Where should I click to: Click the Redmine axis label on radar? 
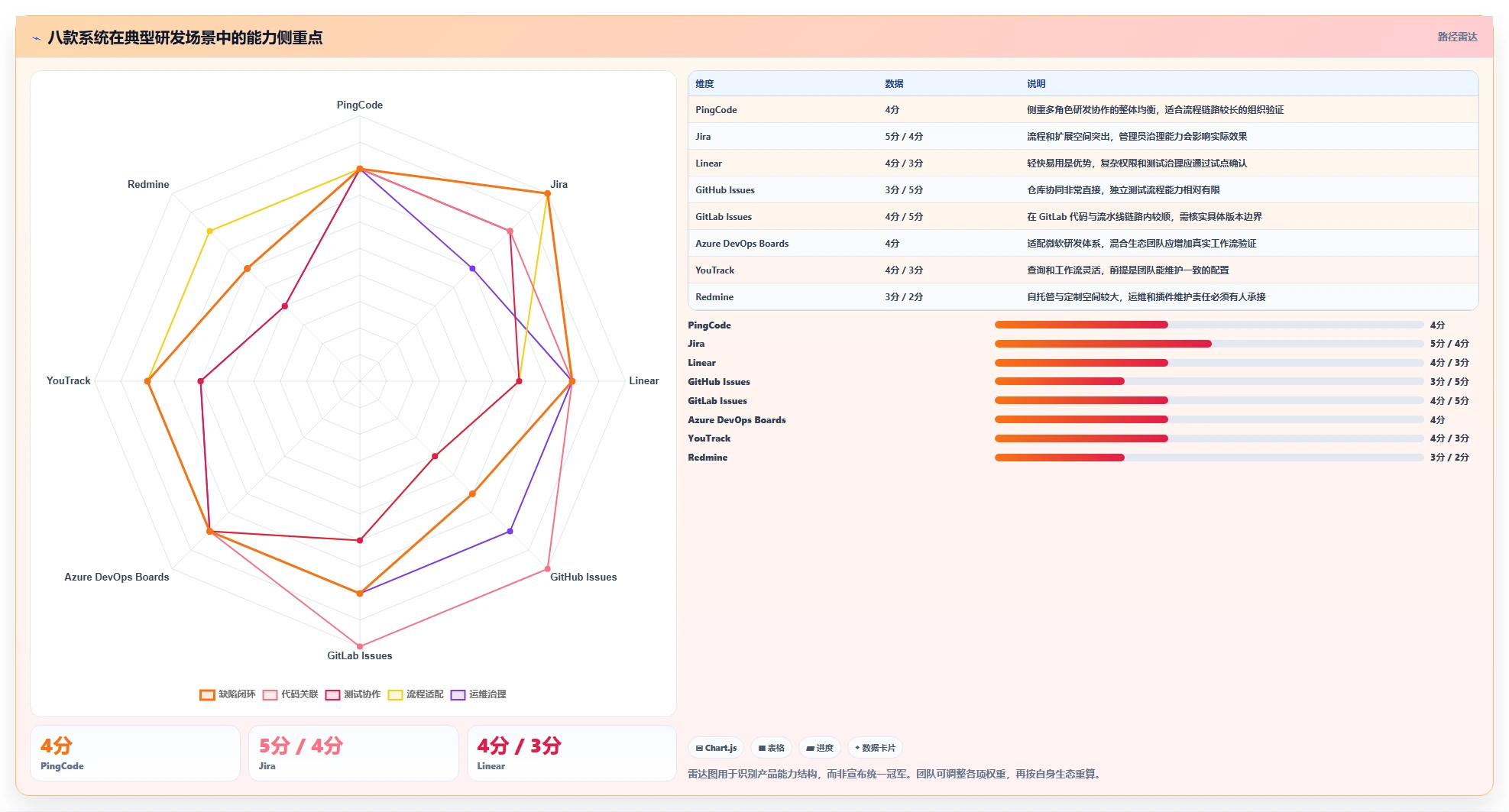pyautogui.click(x=148, y=185)
